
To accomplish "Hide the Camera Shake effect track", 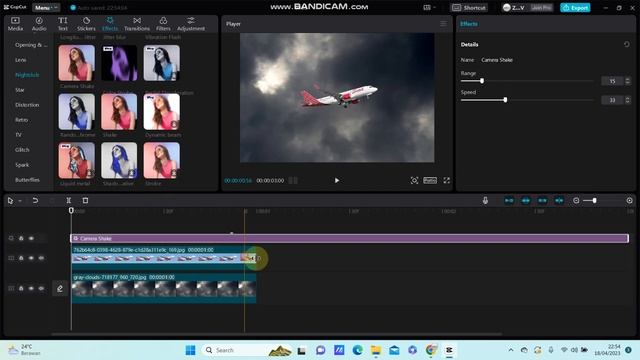I will tap(31, 238).
